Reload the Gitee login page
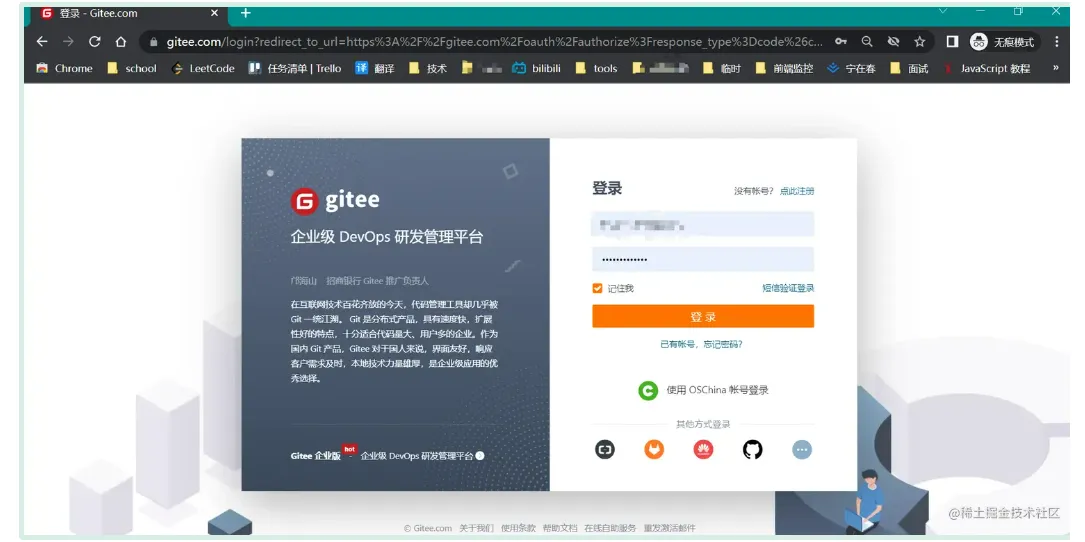The width and height of the screenshot is (1085, 542). [x=95, y=42]
